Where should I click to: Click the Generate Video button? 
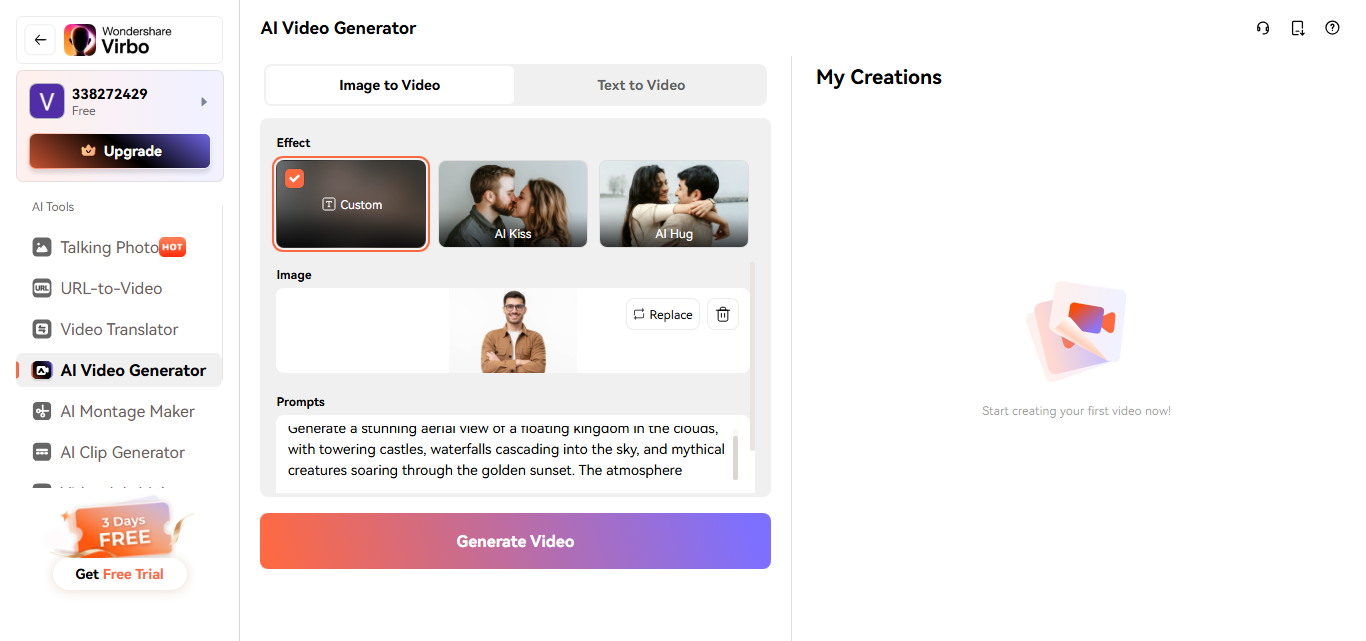(x=515, y=541)
